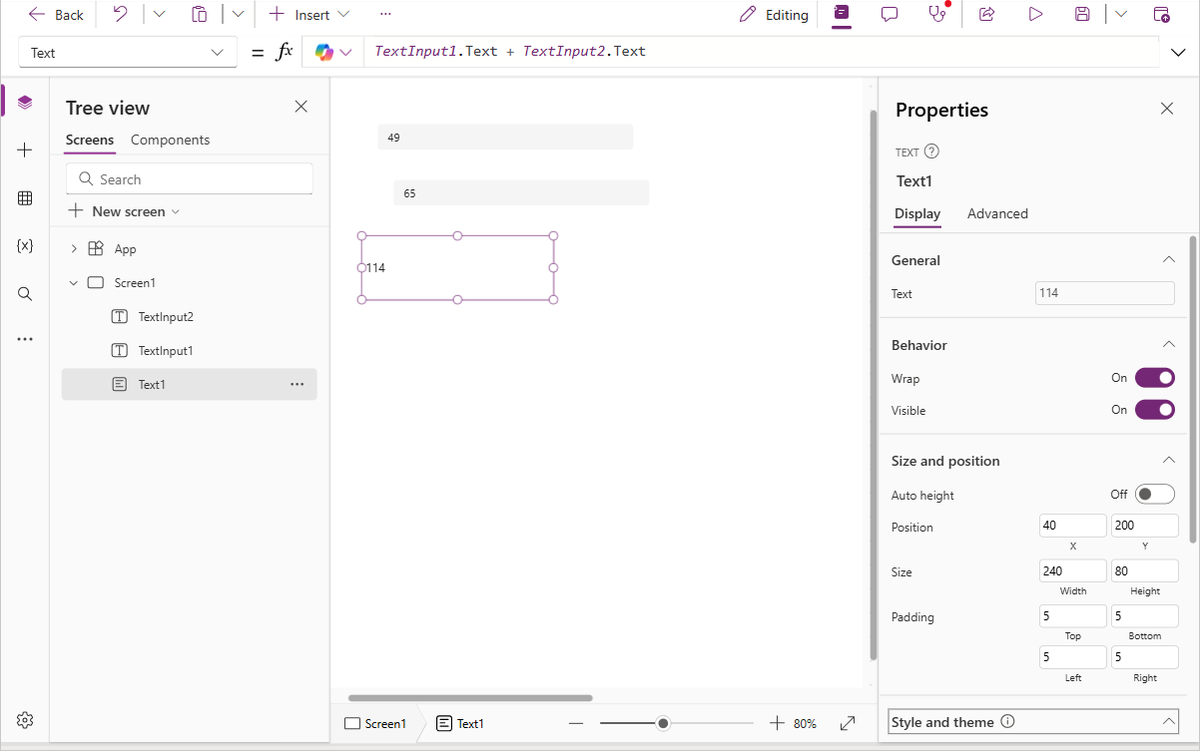Open the App checker stethoscope icon
The height and width of the screenshot is (751, 1200).
pyautogui.click(x=937, y=15)
